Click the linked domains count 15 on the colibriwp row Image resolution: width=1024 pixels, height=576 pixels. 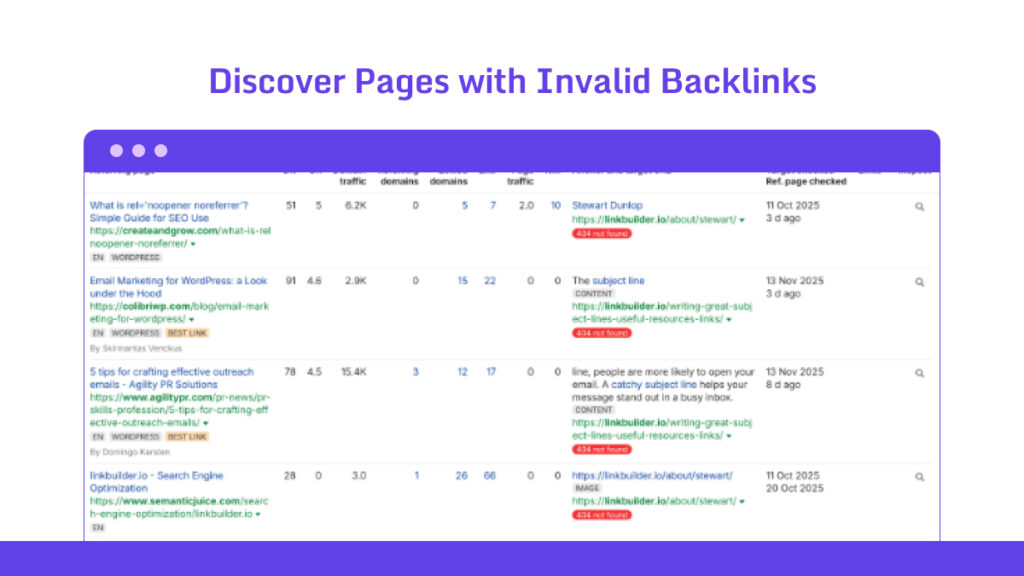pos(462,281)
